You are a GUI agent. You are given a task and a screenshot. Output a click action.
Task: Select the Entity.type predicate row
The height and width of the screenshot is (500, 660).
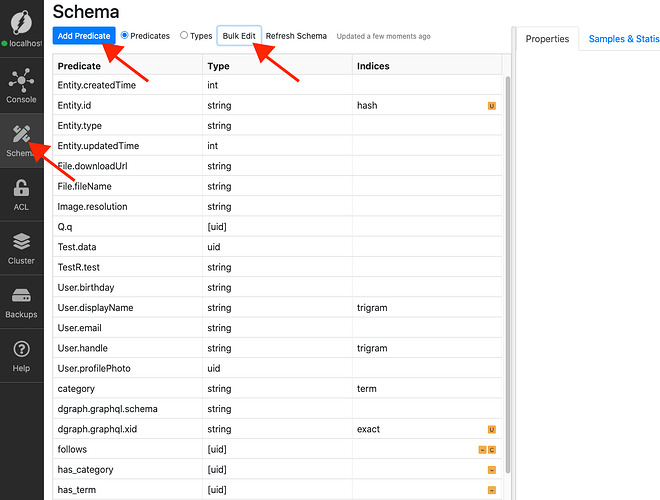click(277, 125)
